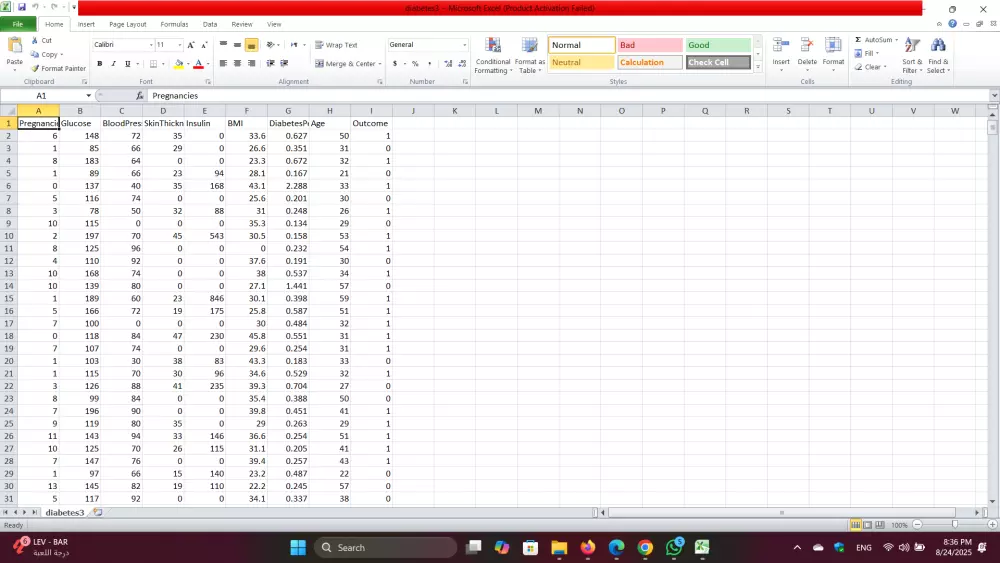Switch to the Page Layout tab

[128, 24]
